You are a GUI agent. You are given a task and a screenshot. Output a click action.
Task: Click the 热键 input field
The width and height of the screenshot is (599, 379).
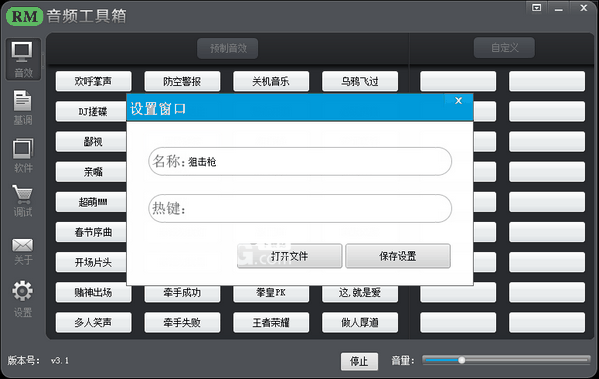point(300,209)
